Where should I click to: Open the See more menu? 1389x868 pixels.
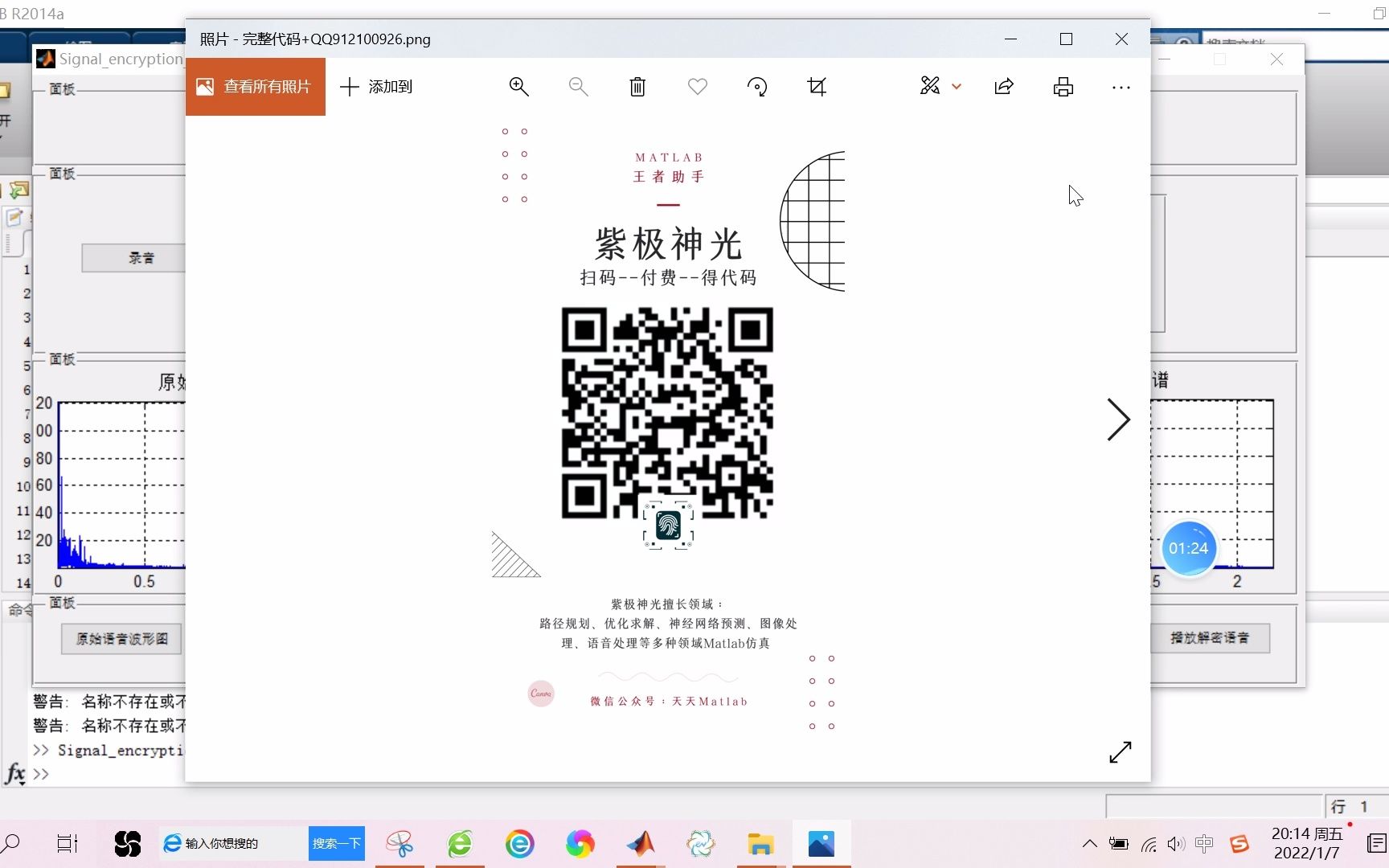[x=1121, y=86]
